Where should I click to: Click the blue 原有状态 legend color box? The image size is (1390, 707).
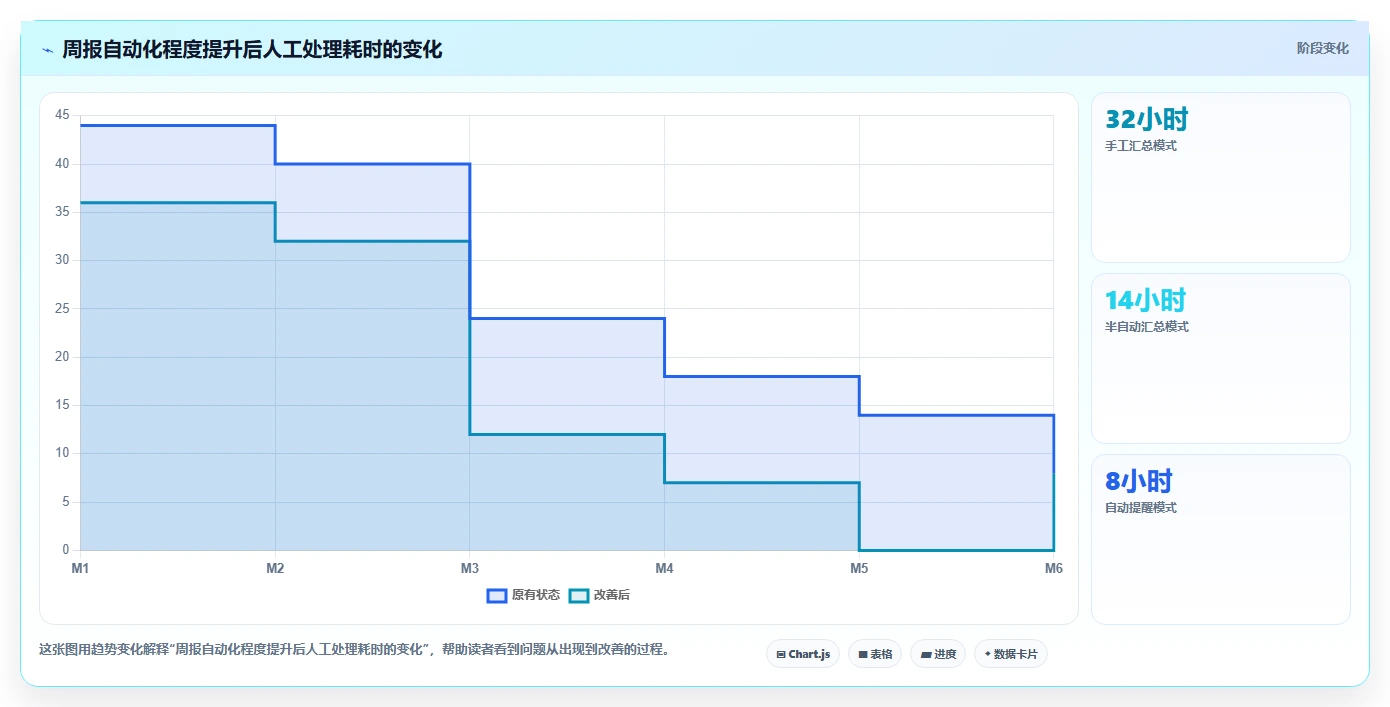click(x=497, y=595)
